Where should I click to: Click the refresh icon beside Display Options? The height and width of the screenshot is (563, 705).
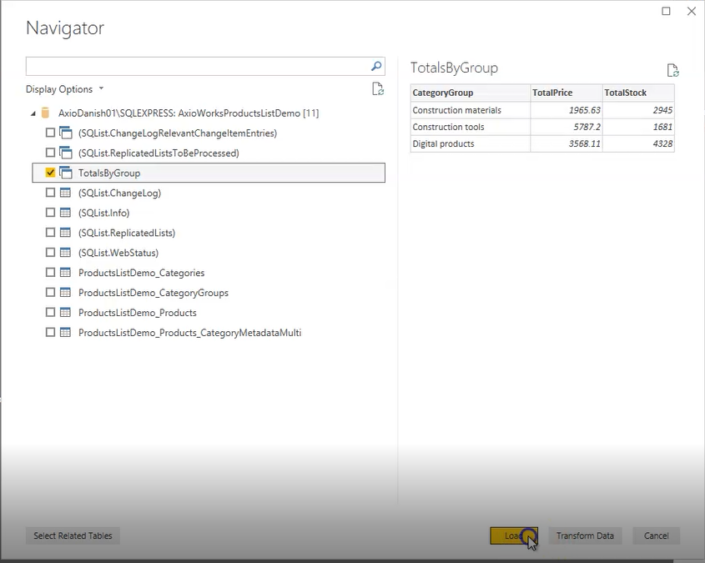coord(378,89)
